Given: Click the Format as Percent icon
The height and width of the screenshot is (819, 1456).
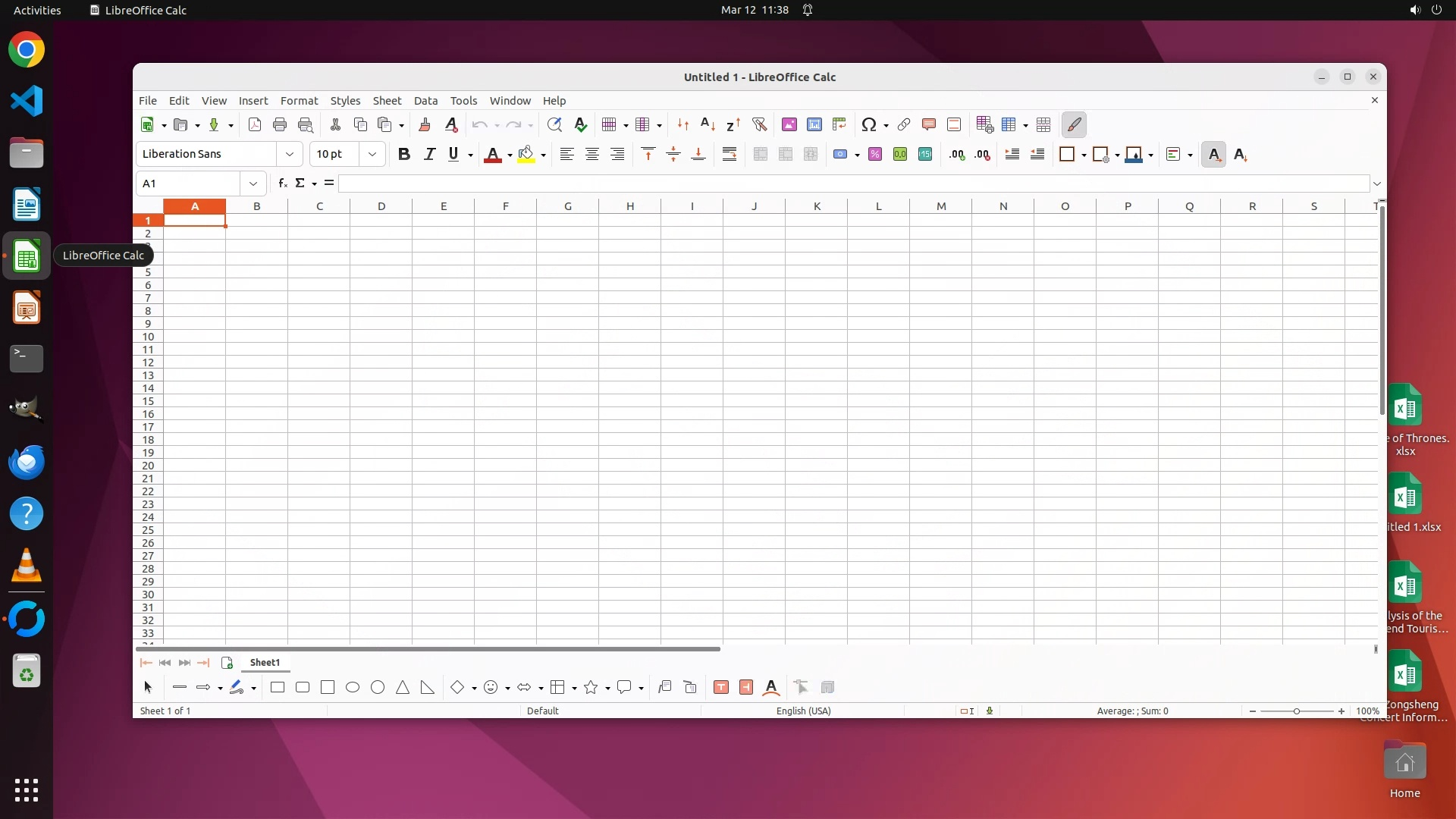Looking at the screenshot, I should (875, 155).
